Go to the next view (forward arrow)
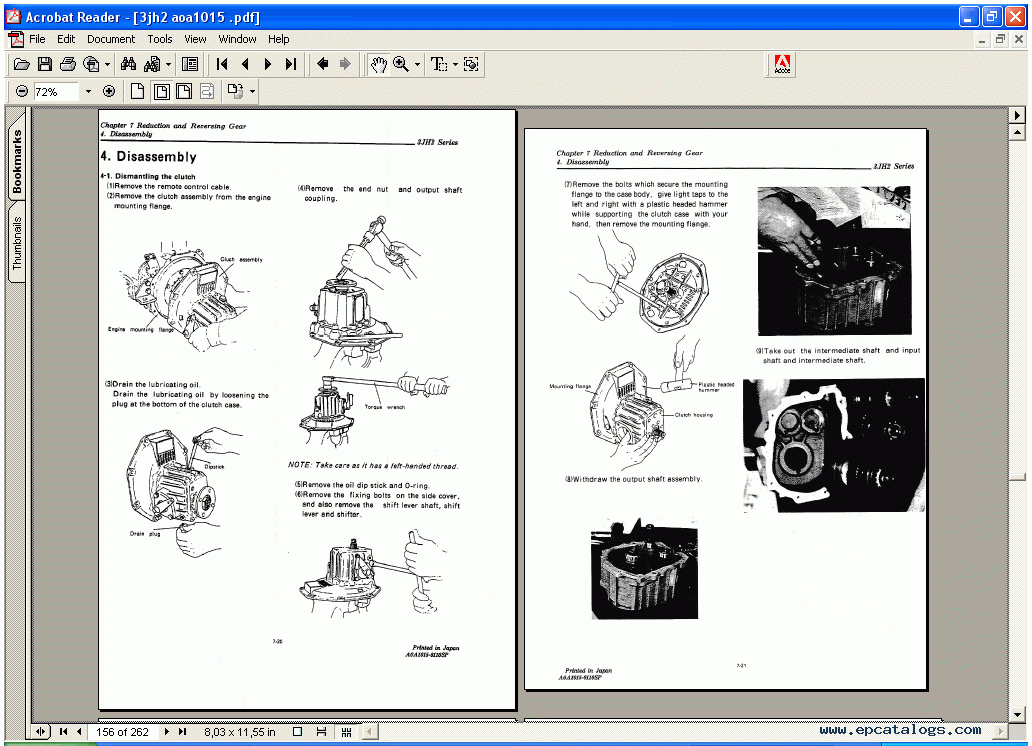Viewport: 1032px width, 746px height. coord(345,64)
